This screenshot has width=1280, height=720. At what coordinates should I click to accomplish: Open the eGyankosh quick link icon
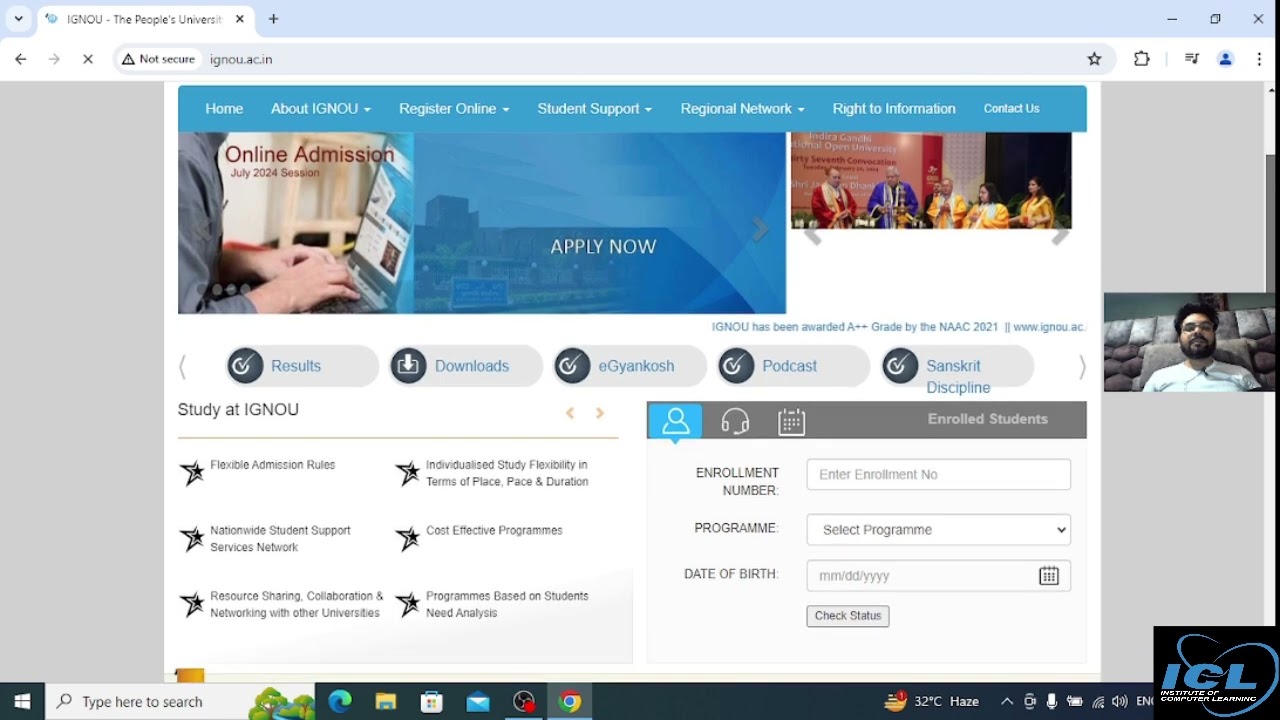click(x=572, y=366)
